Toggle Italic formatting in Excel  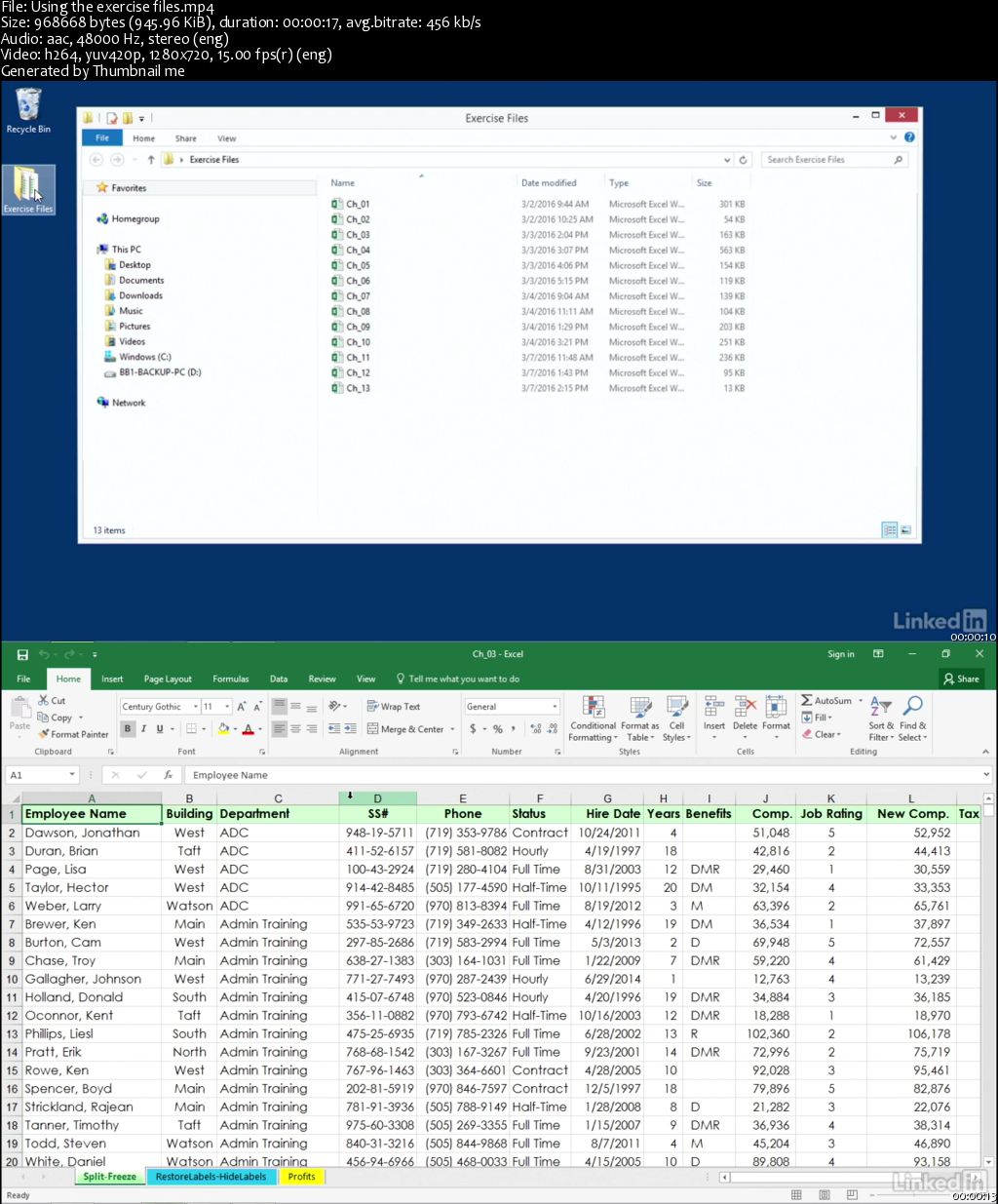(143, 728)
